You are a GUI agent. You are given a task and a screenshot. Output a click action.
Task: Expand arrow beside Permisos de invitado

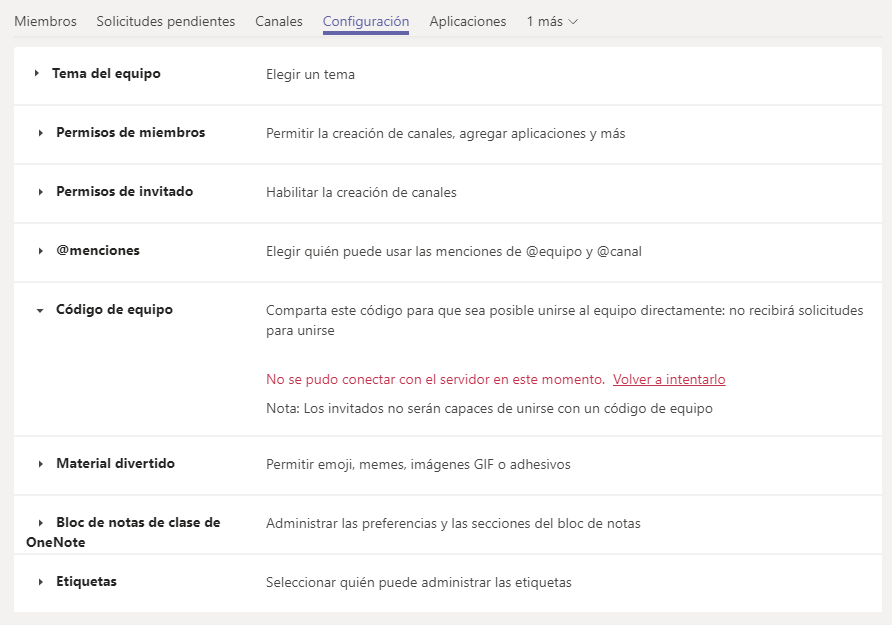click(40, 192)
